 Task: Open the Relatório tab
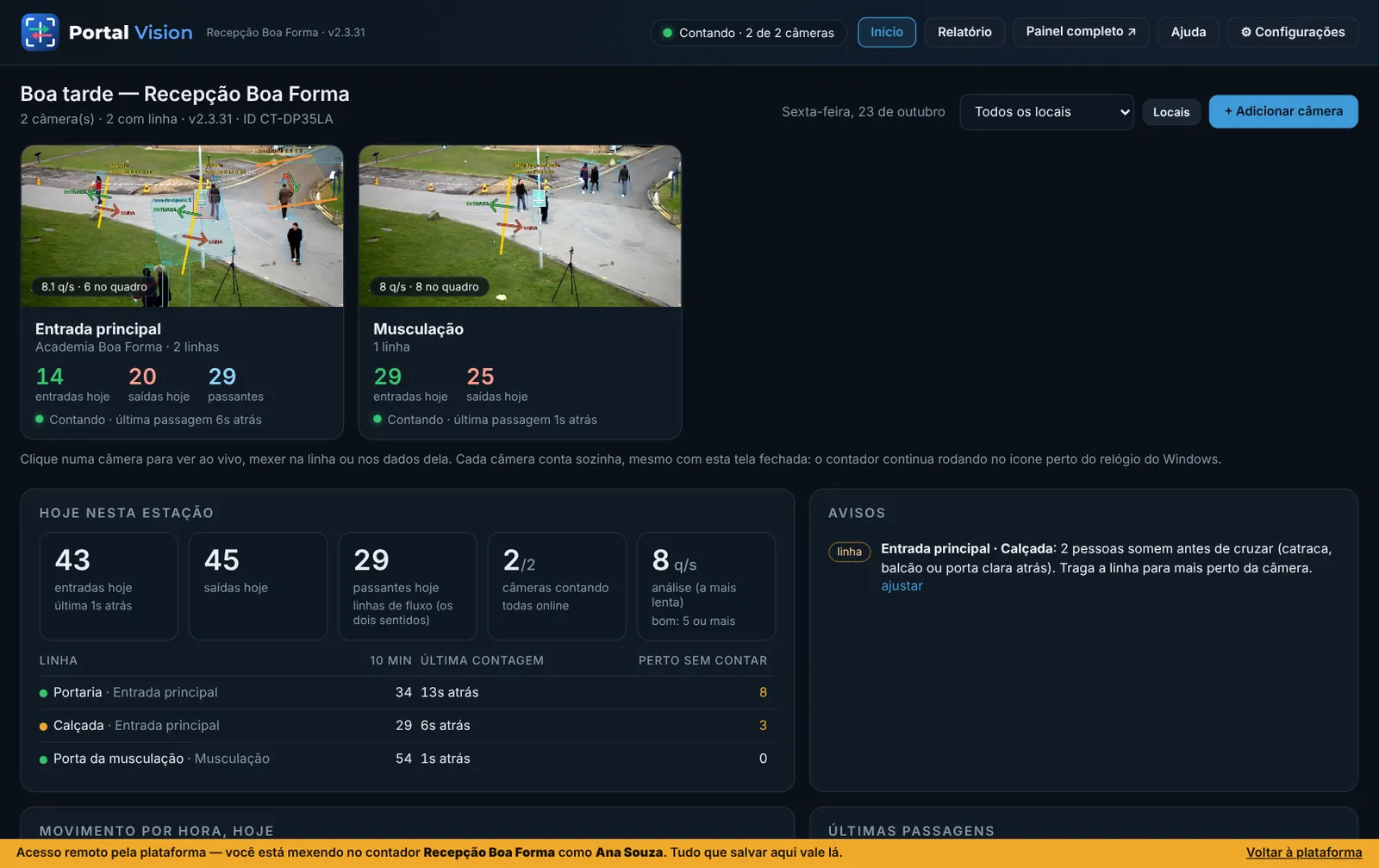click(964, 32)
